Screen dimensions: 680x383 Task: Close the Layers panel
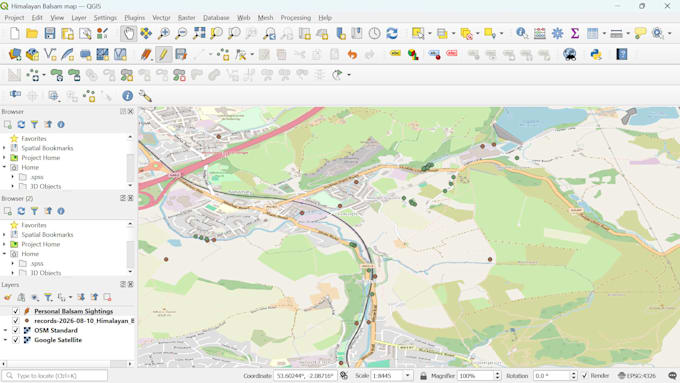(x=131, y=285)
